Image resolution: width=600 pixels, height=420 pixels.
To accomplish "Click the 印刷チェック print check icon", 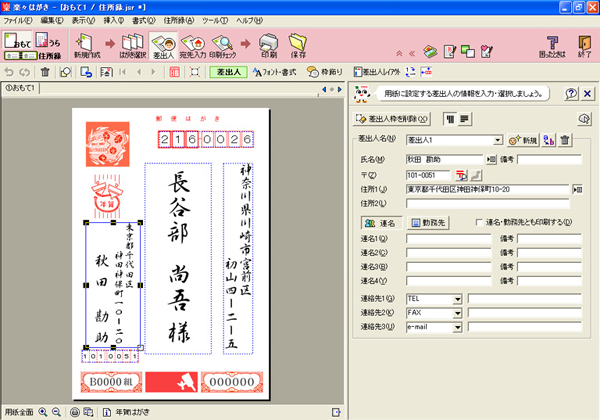I will pyautogui.click(x=229, y=45).
